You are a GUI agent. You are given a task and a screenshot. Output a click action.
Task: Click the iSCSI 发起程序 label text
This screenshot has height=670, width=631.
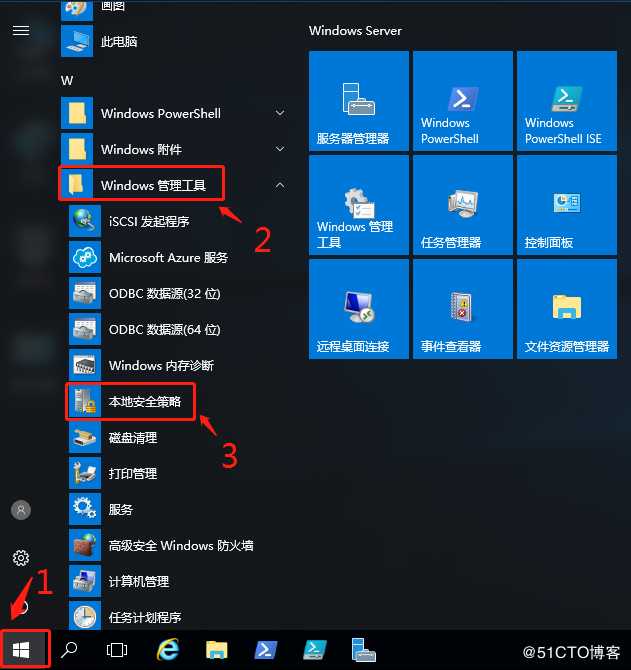pos(149,221)
